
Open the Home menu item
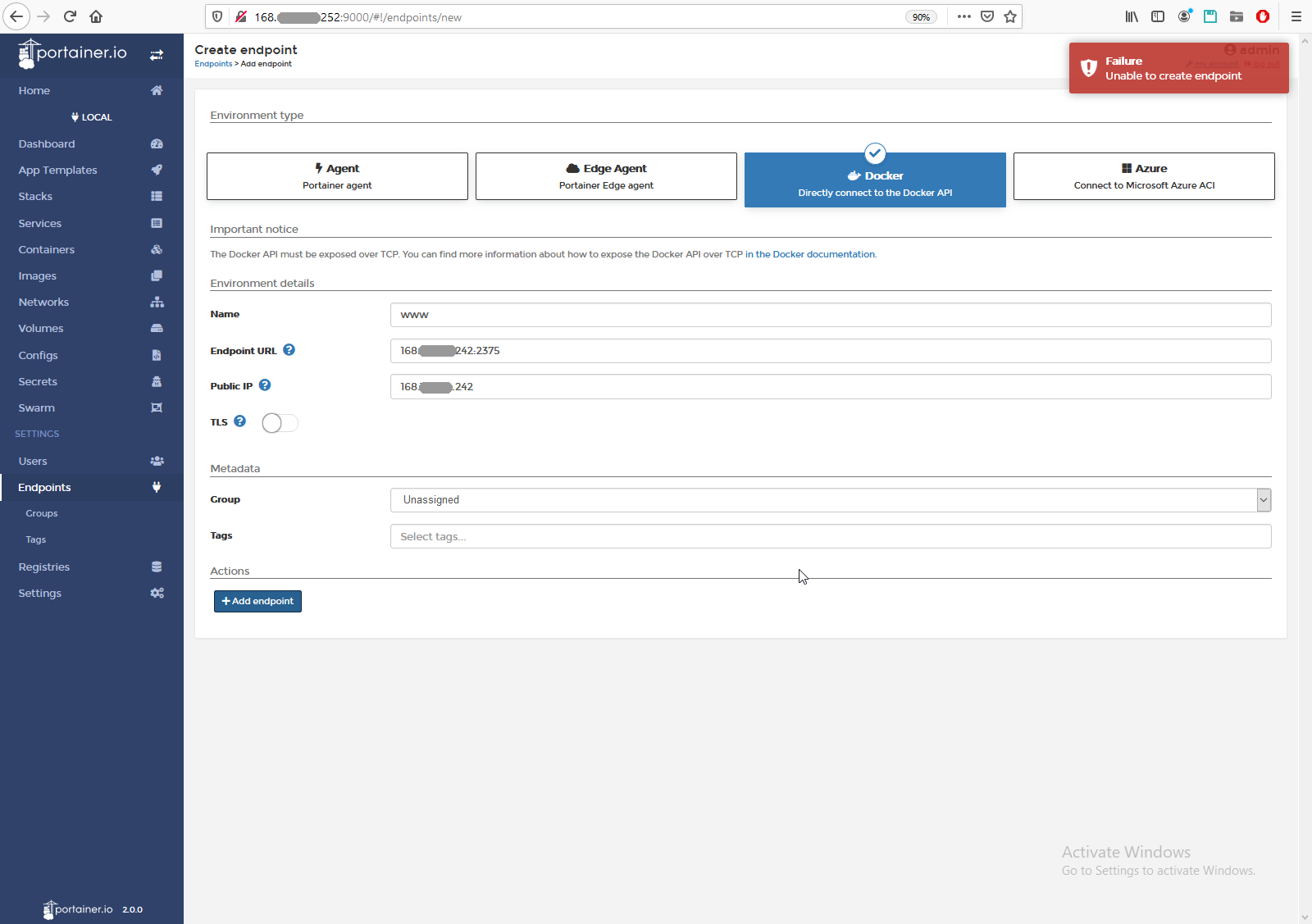point(92,90)
